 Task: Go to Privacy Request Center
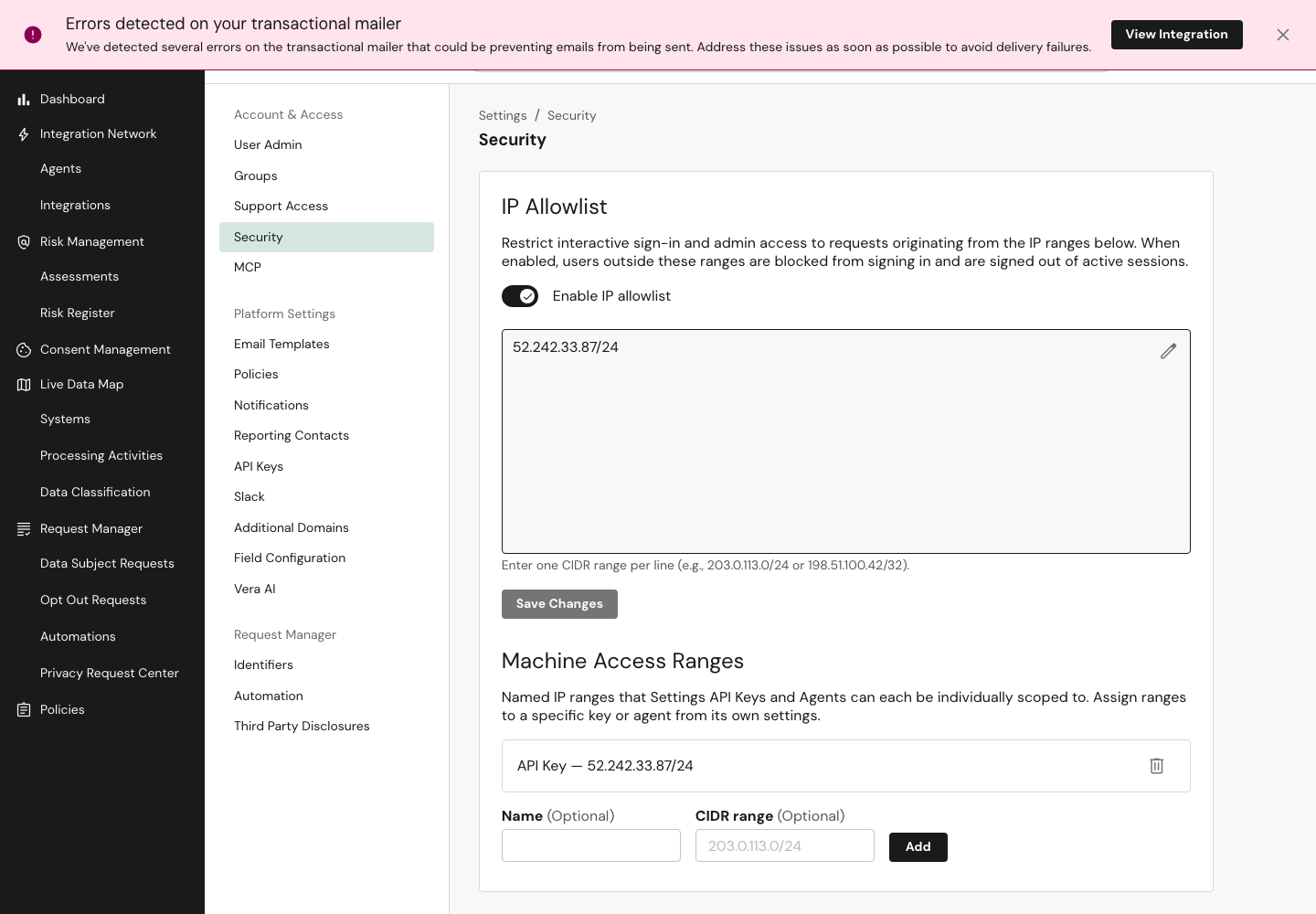click(110, 674)
